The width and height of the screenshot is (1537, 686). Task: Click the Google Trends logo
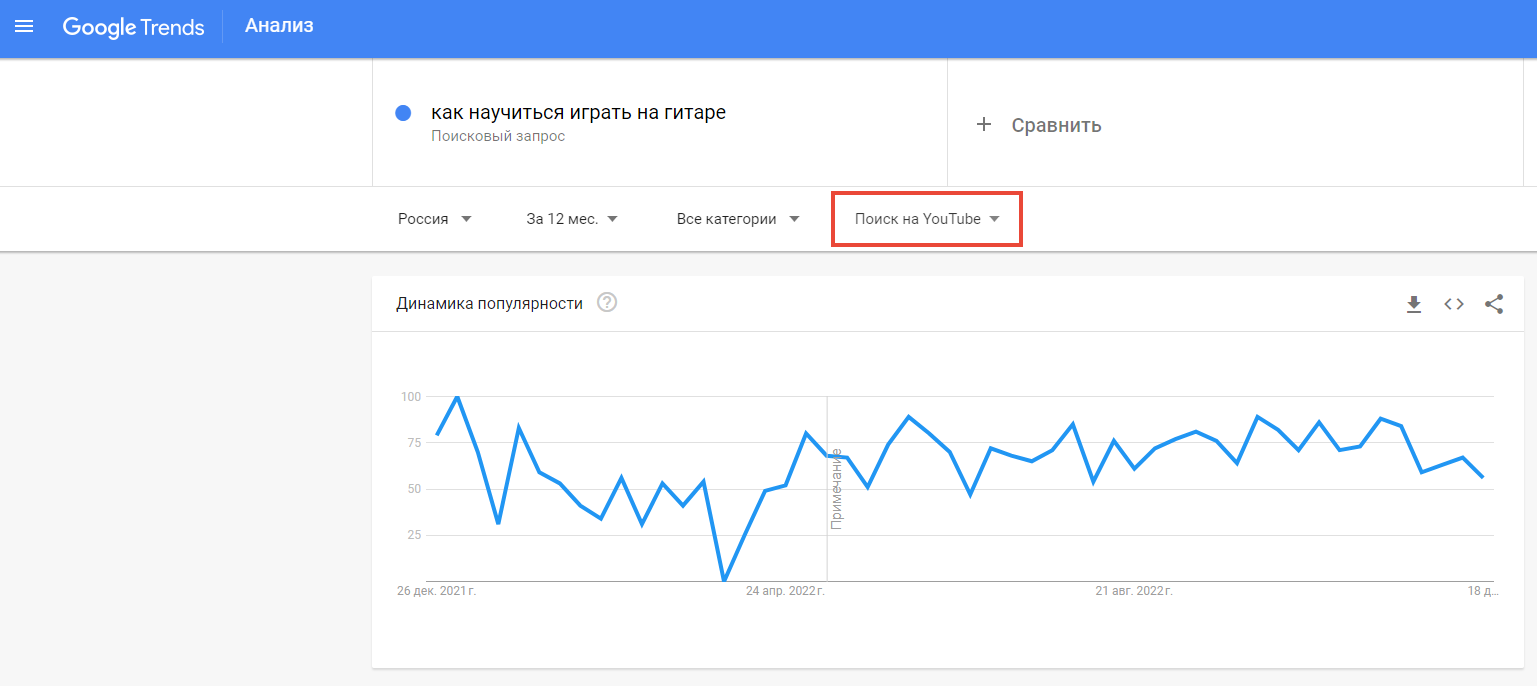click(x=133, y=28)
